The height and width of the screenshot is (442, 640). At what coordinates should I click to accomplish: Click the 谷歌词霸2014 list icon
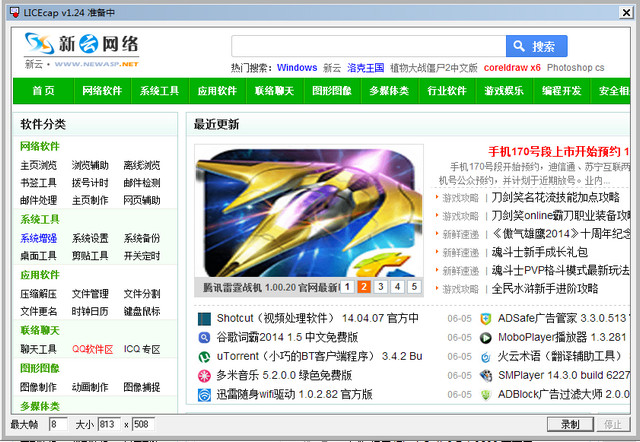pyautogui.click(x=204, y=338)
